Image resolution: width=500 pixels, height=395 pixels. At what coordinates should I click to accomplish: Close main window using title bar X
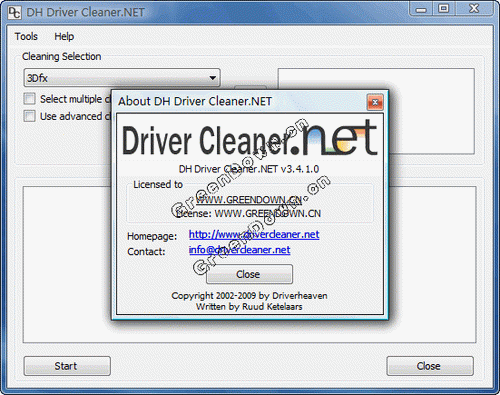tap(474, 8)
